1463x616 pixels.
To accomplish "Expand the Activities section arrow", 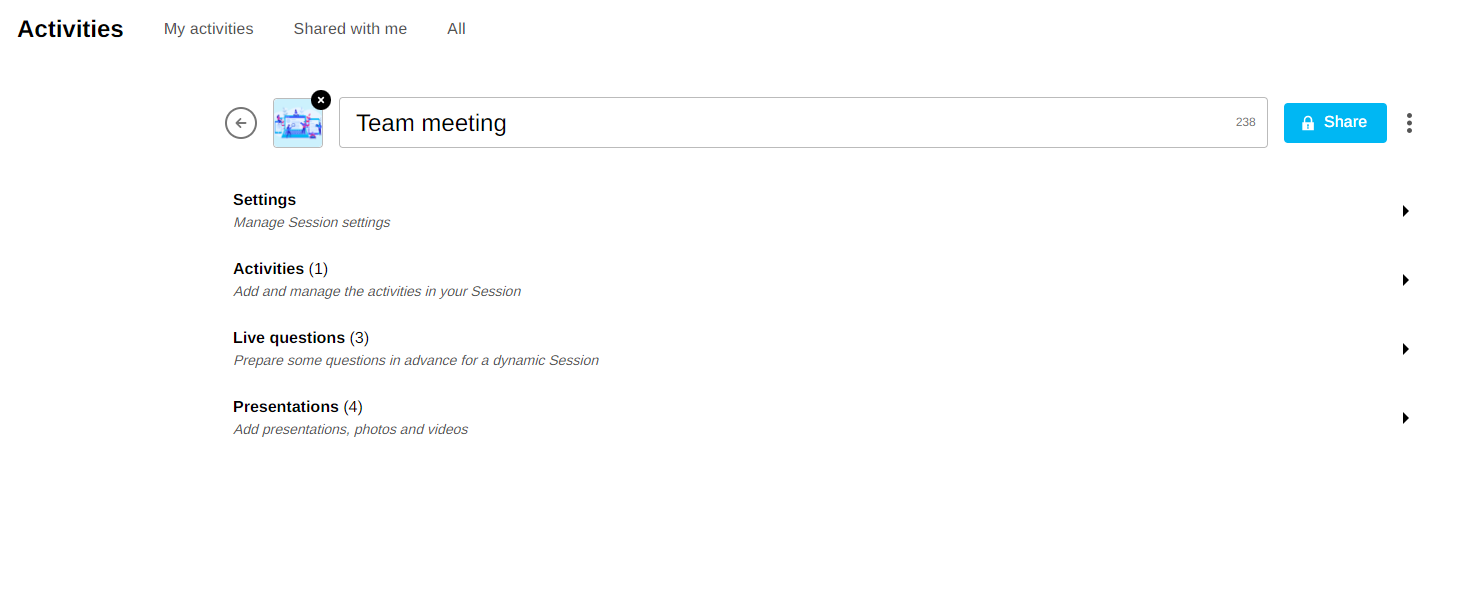I will coord(1405,280).
